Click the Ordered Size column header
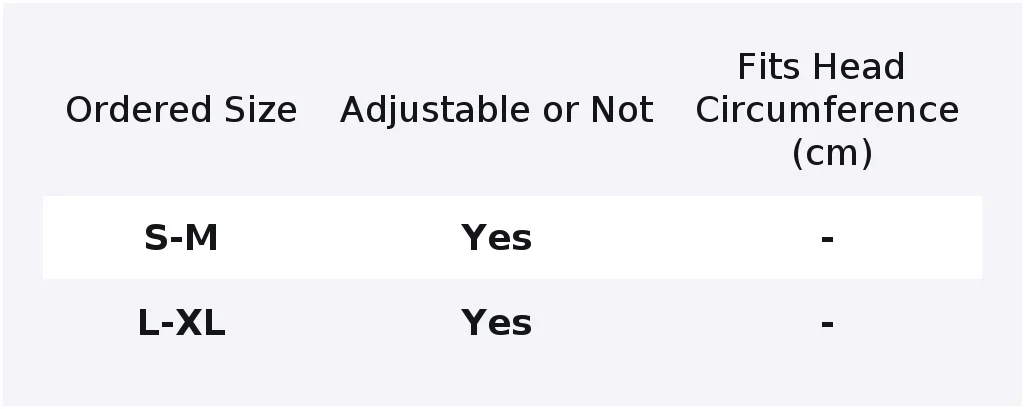Image resolution: width=1025 pixels, height=409 pixels. (181, 110)
